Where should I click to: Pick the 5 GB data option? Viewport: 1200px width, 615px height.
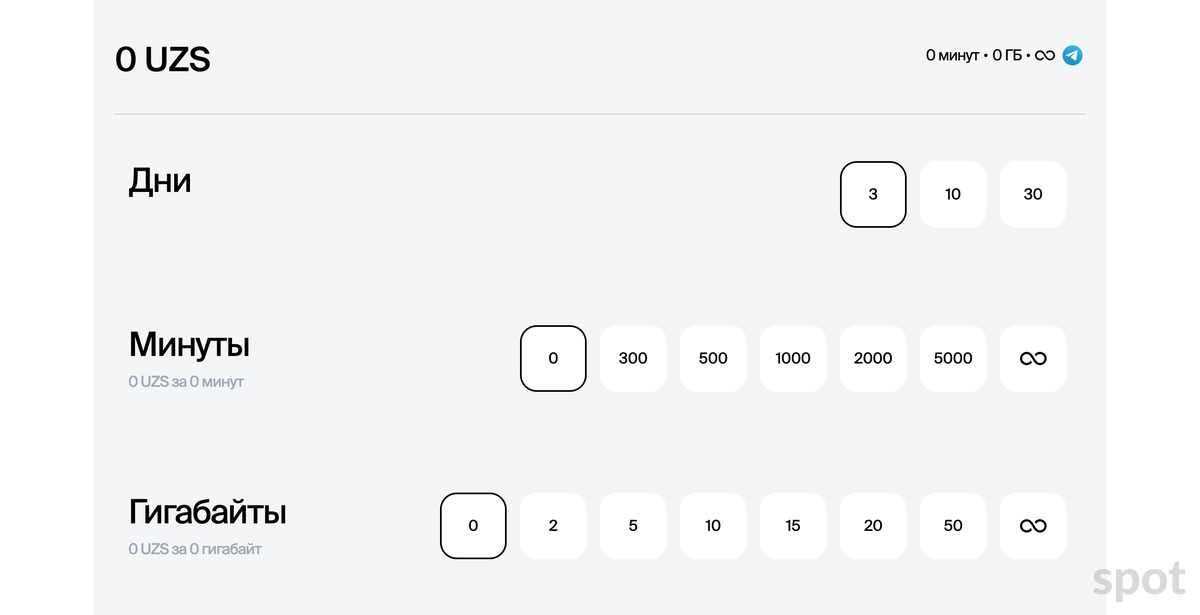coord(633,526)
